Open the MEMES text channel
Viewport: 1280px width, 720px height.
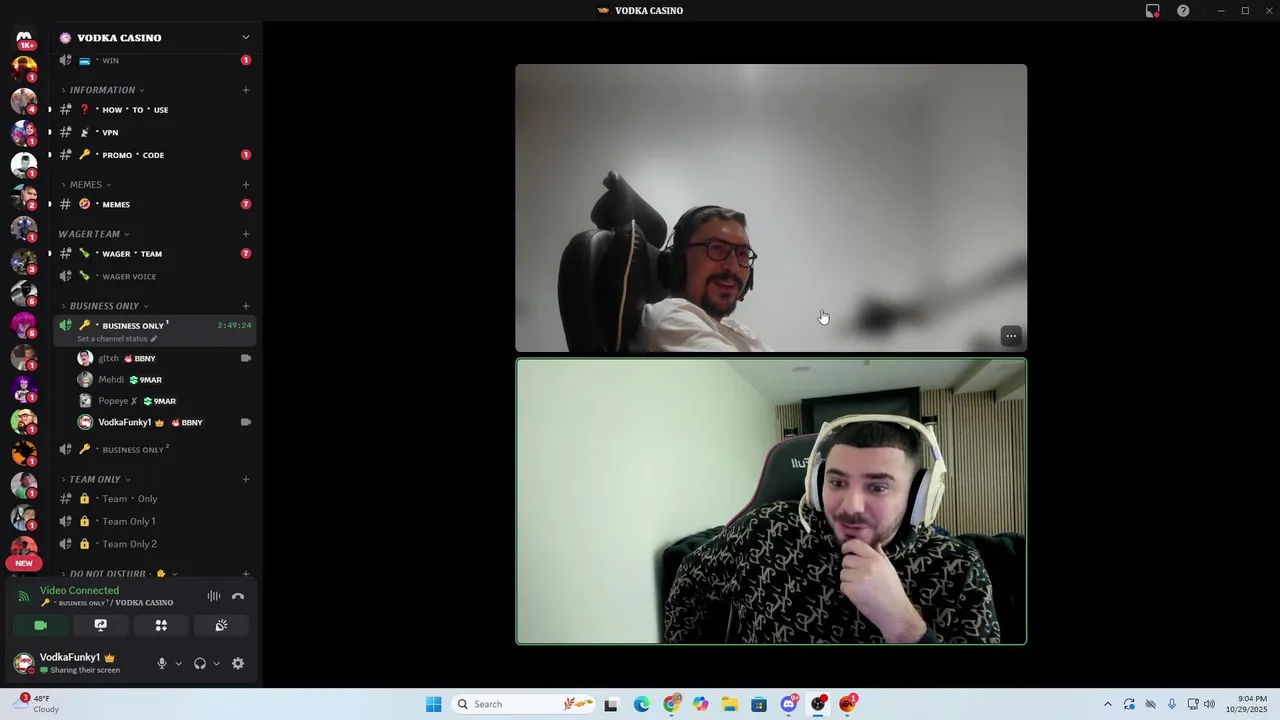coord(155,204)
